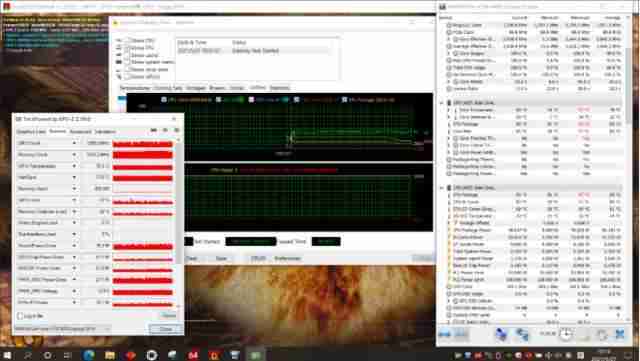Toggle Stress FPU checkbox in AIDA64
This screenshot has width=640, height=361.
(x=127, y=48)
